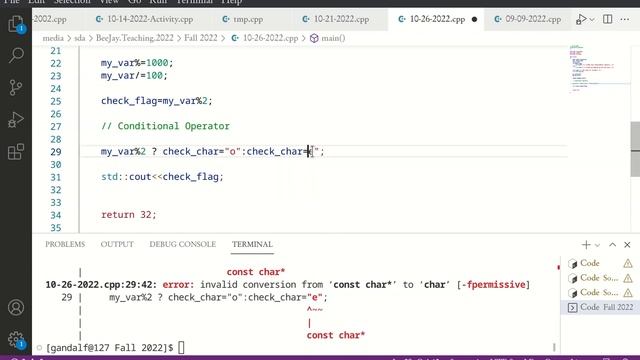The image size is (640, 360).
Task: Click 'sda' in the breadcrumb
Action: click(80, 38)
